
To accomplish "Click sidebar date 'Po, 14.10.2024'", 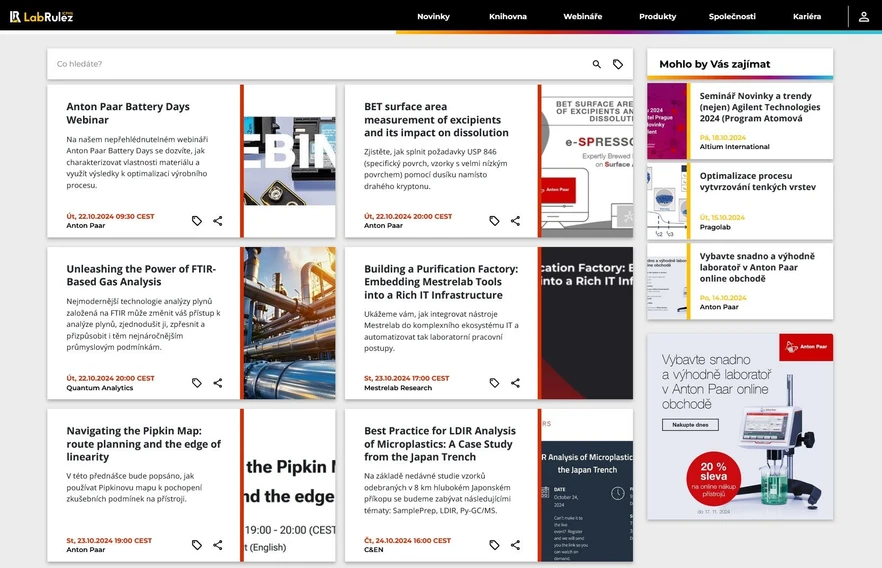I will pos(723,297).
